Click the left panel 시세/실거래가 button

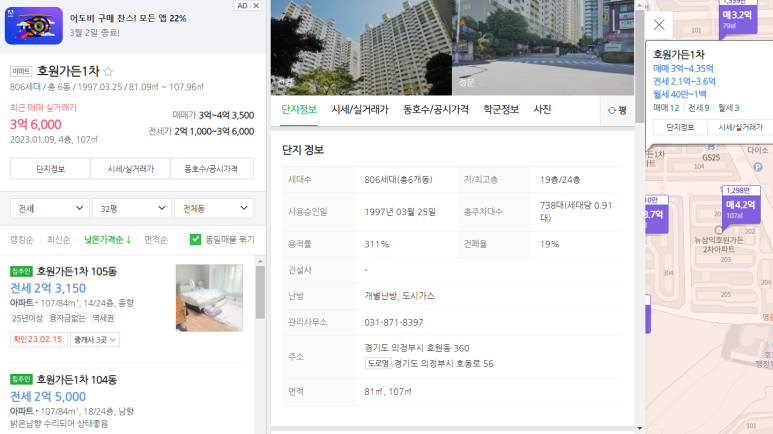click(x=131, y=169)
